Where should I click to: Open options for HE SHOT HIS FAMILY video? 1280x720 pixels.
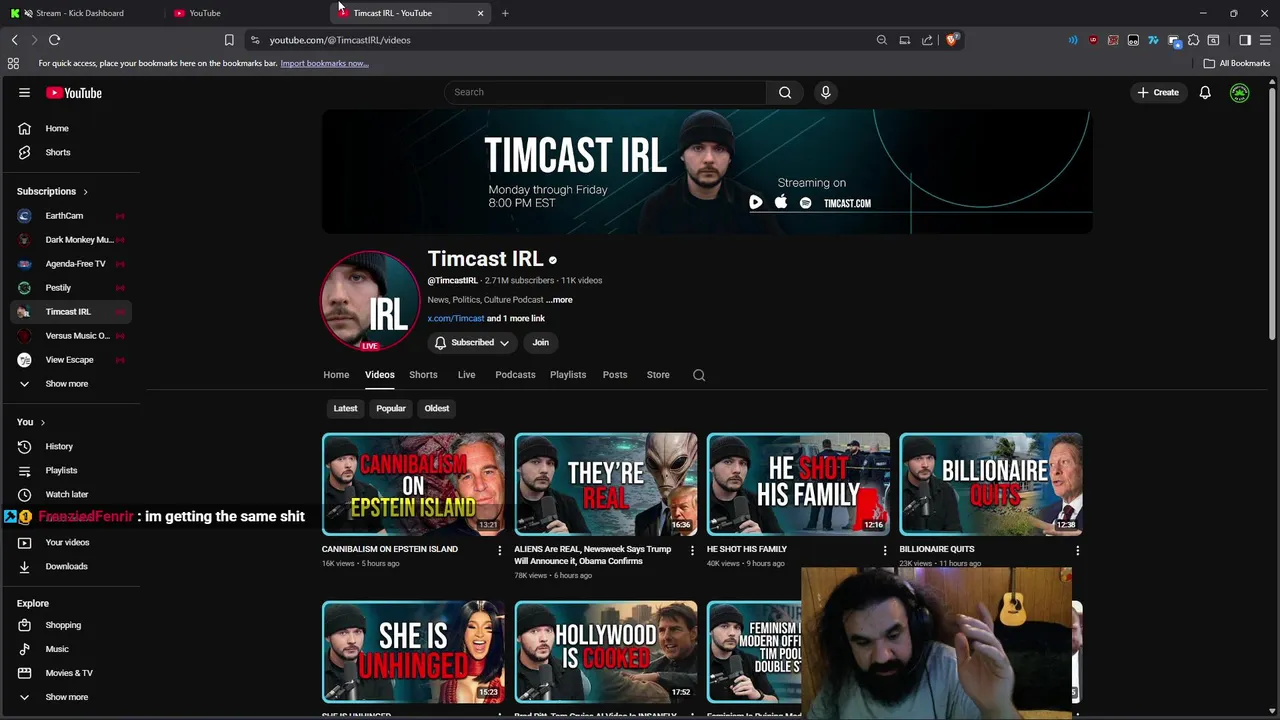(884, 550)
